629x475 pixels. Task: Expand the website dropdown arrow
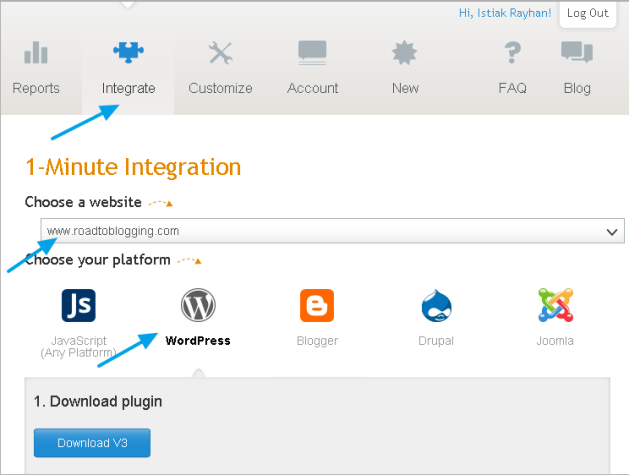612,232
